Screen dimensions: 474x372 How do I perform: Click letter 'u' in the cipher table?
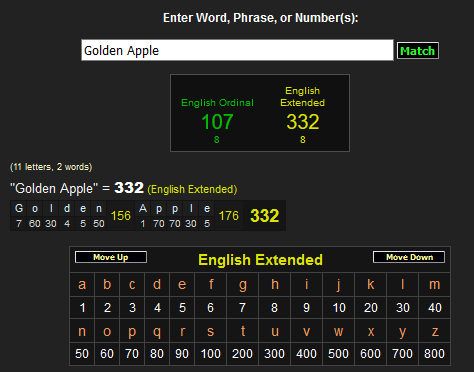point(275,331)
